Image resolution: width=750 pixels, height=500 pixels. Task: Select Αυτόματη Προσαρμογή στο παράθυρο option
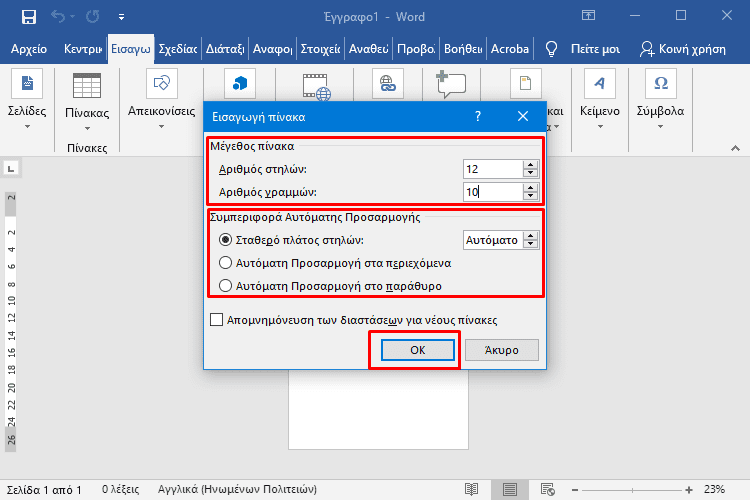pos(225,286)
